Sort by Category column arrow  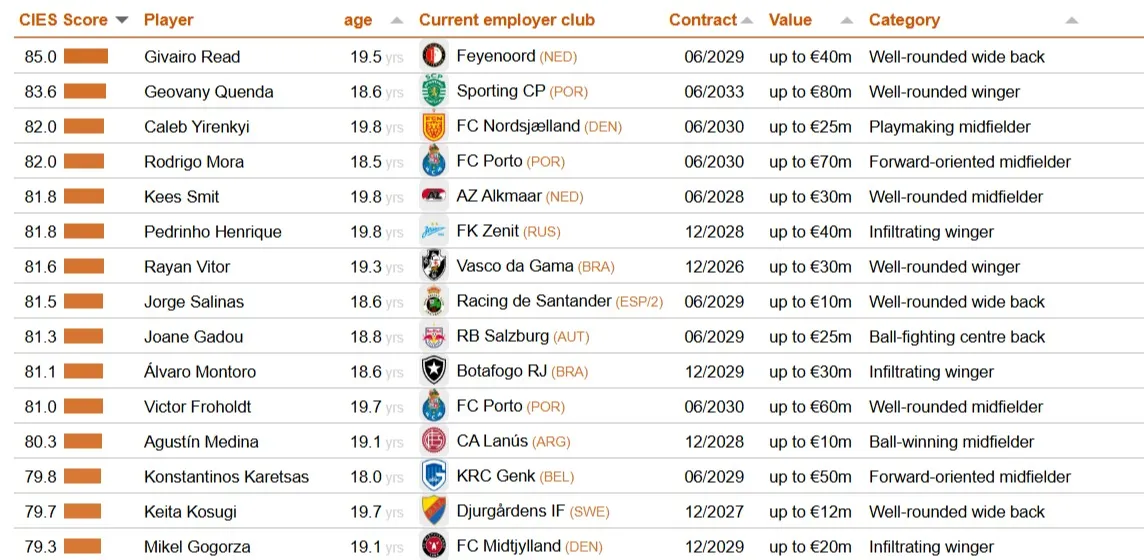(1072, 20)
